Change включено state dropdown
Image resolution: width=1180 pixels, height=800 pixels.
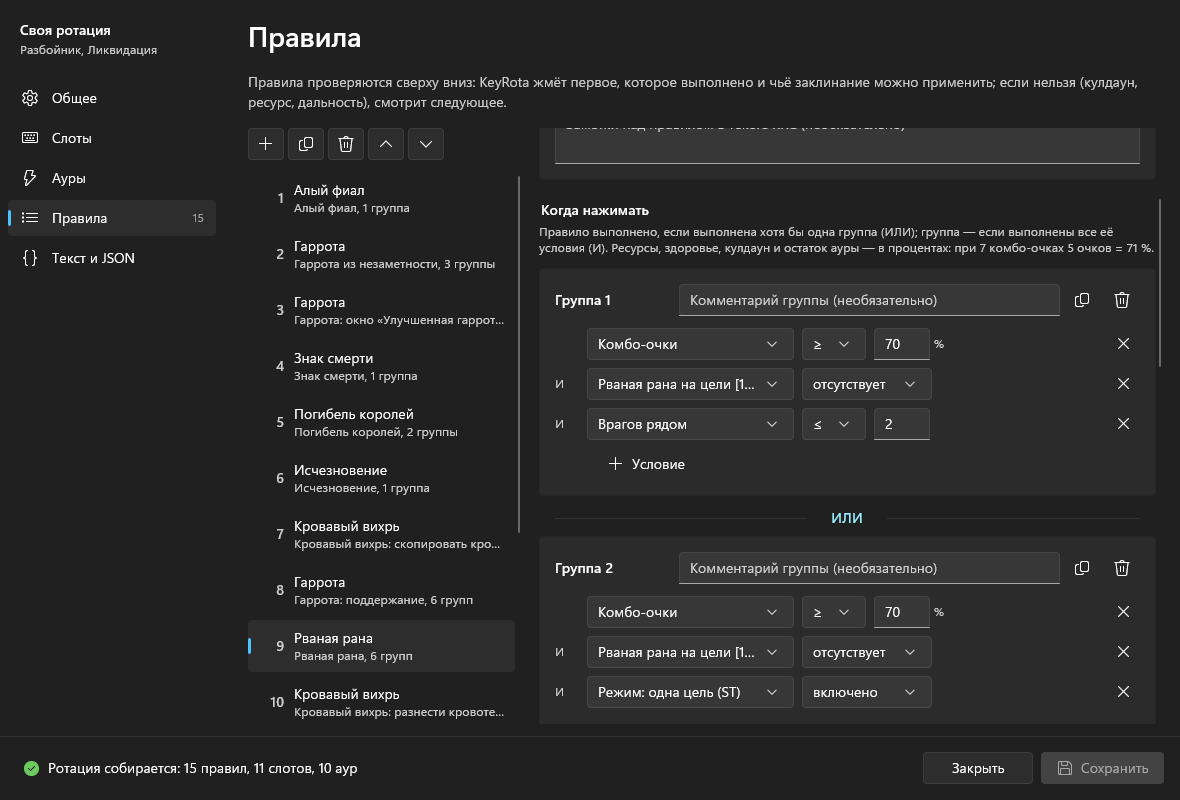(x=866, y=692)
